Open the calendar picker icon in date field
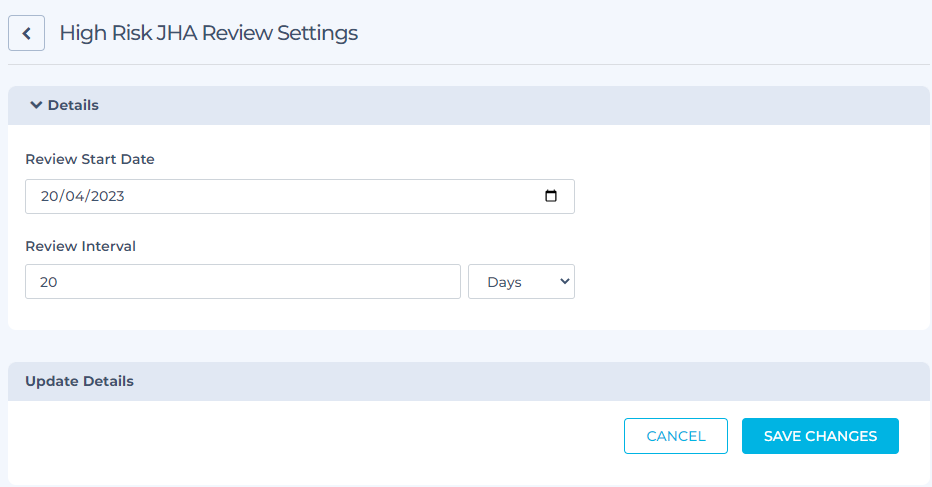The image size is (932, 487). coord(551,196)
